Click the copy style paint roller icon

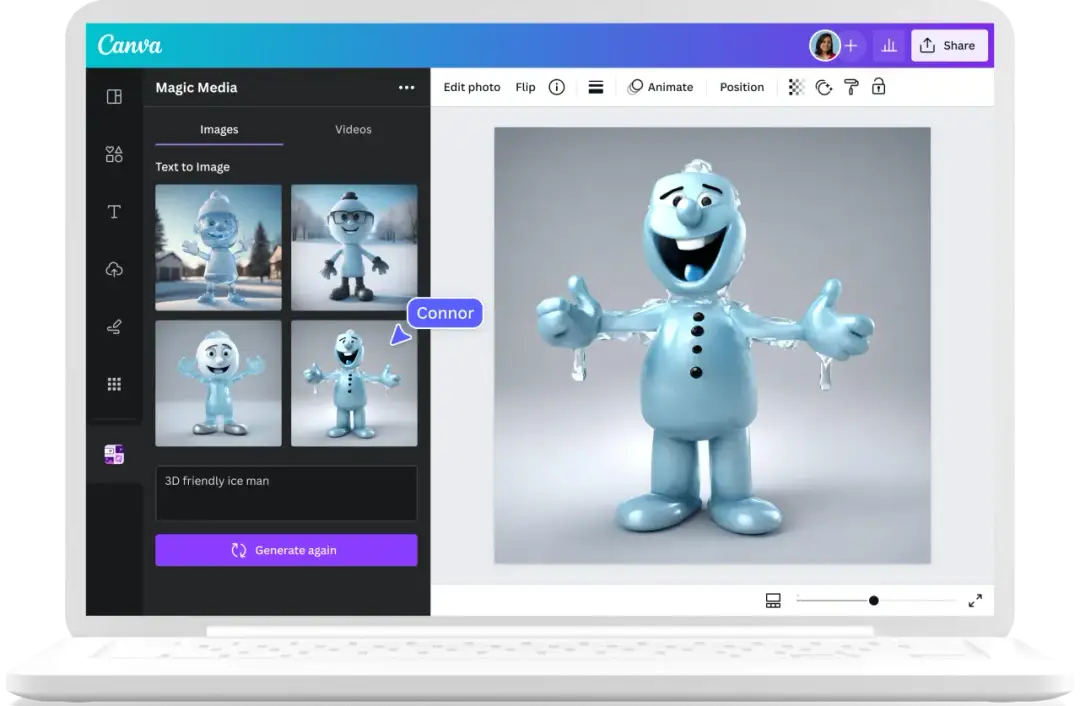[x=851, y=87]
